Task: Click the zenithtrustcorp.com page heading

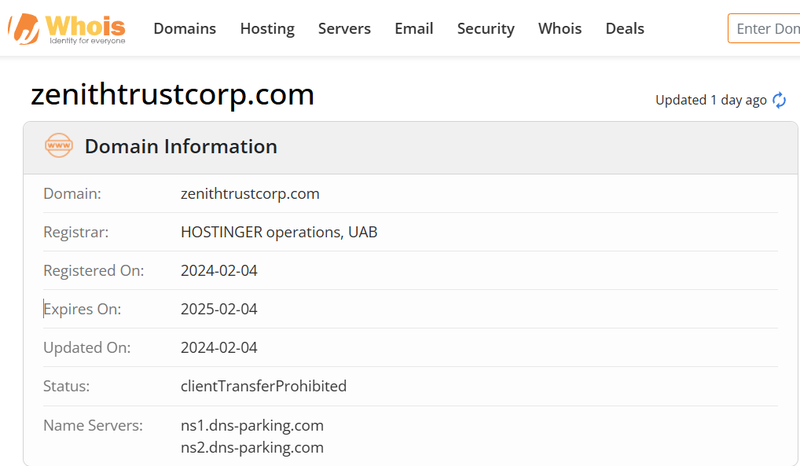Action: pos(172,94)
